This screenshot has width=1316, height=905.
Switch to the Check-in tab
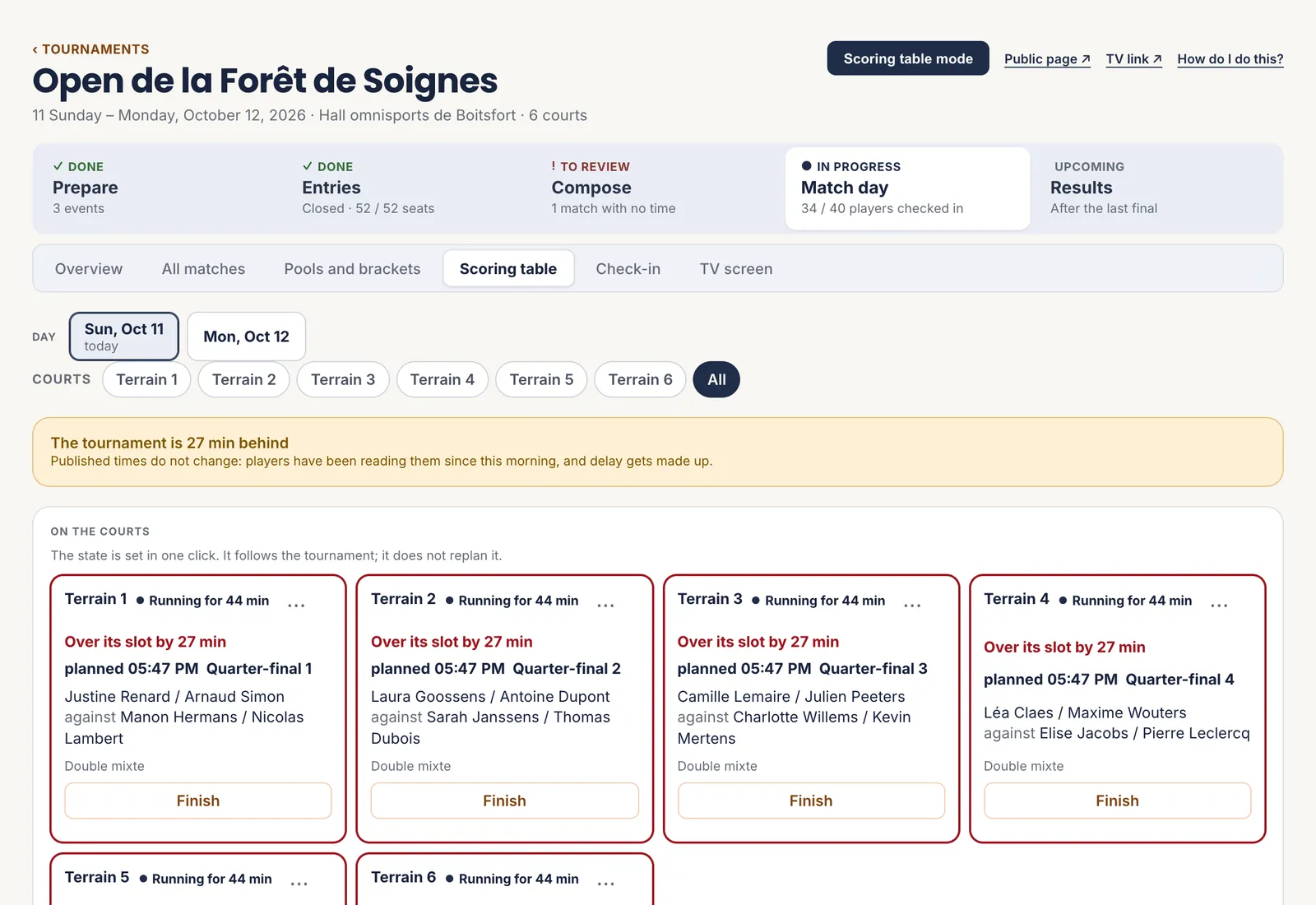point(628,269)
